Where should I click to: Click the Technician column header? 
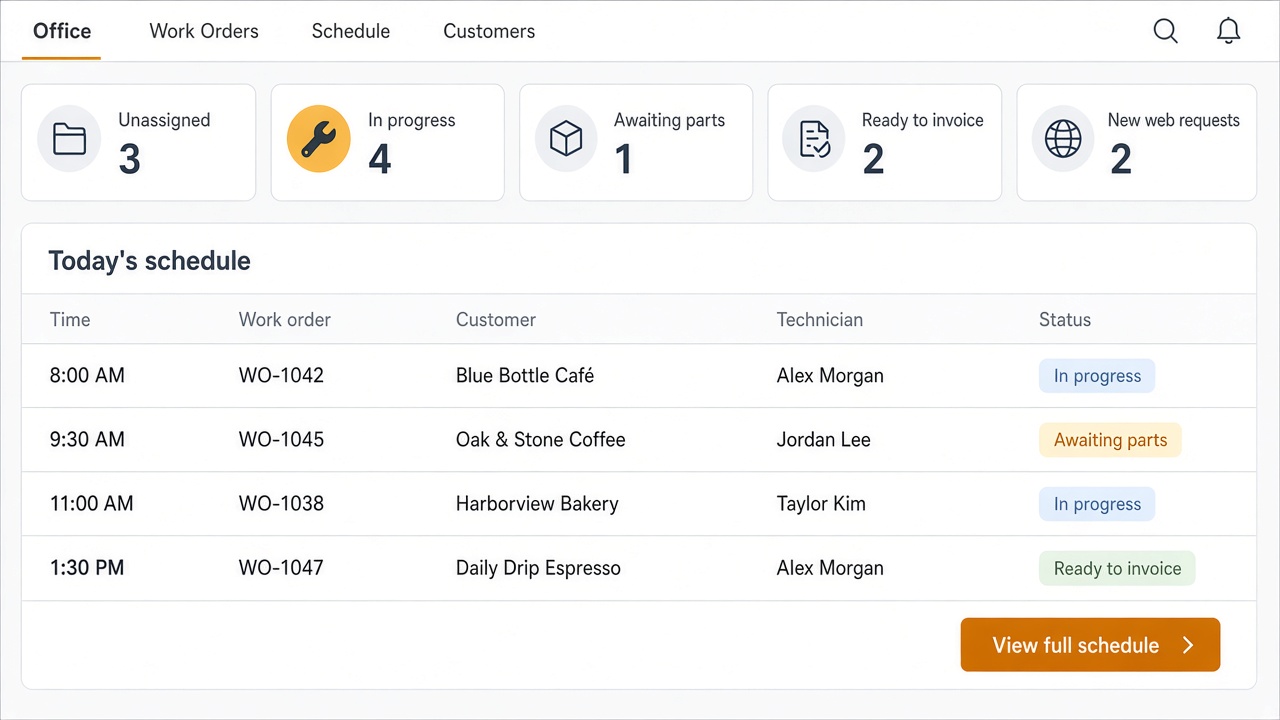[x=819, y=320]
